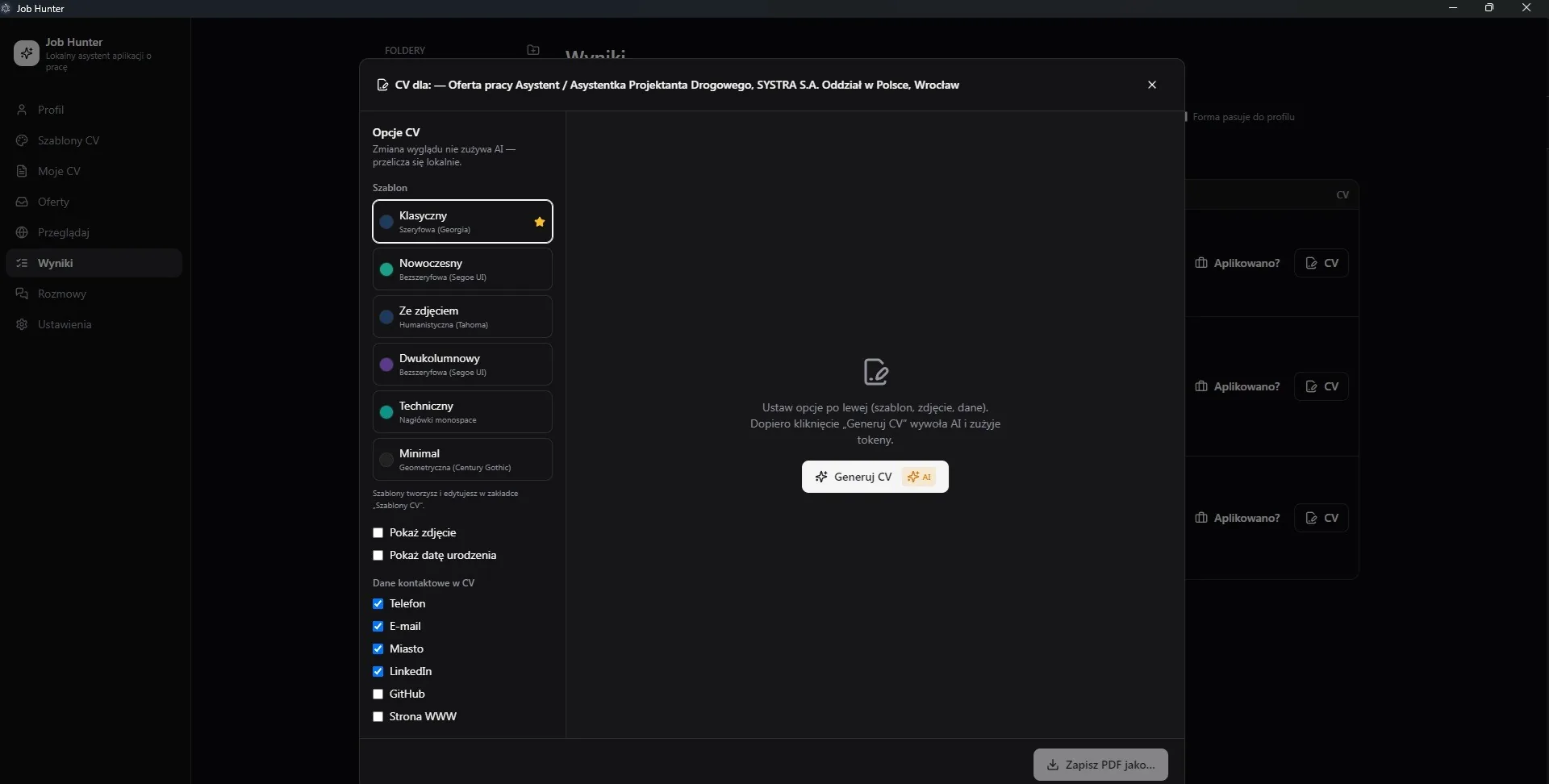Restore down the Job Hunter window

coord(1489,8)
